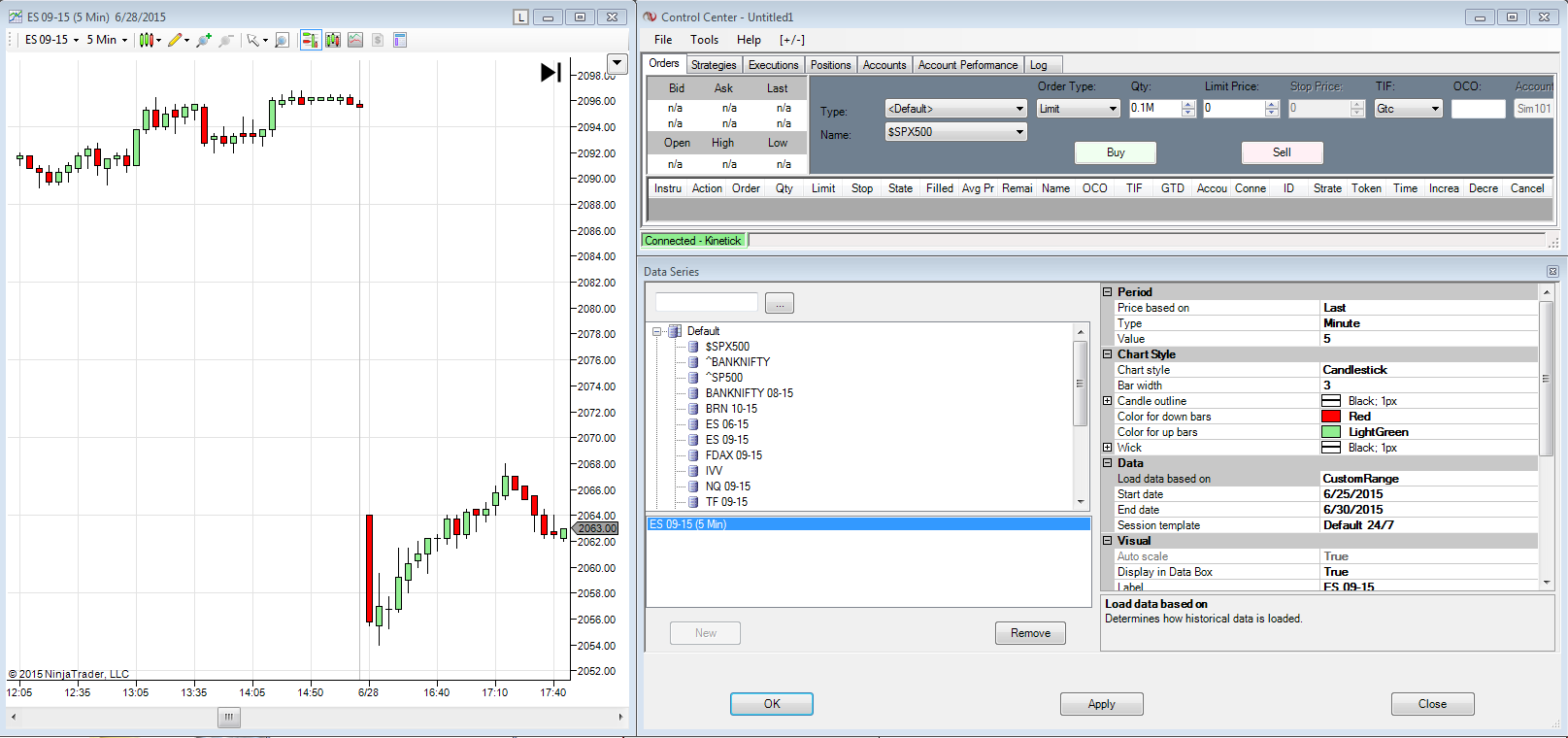The width and height of the screenshot is (1568, 738).
Task: Click the database icon next to FDAX 09-15
Action: tap(694, 455)
